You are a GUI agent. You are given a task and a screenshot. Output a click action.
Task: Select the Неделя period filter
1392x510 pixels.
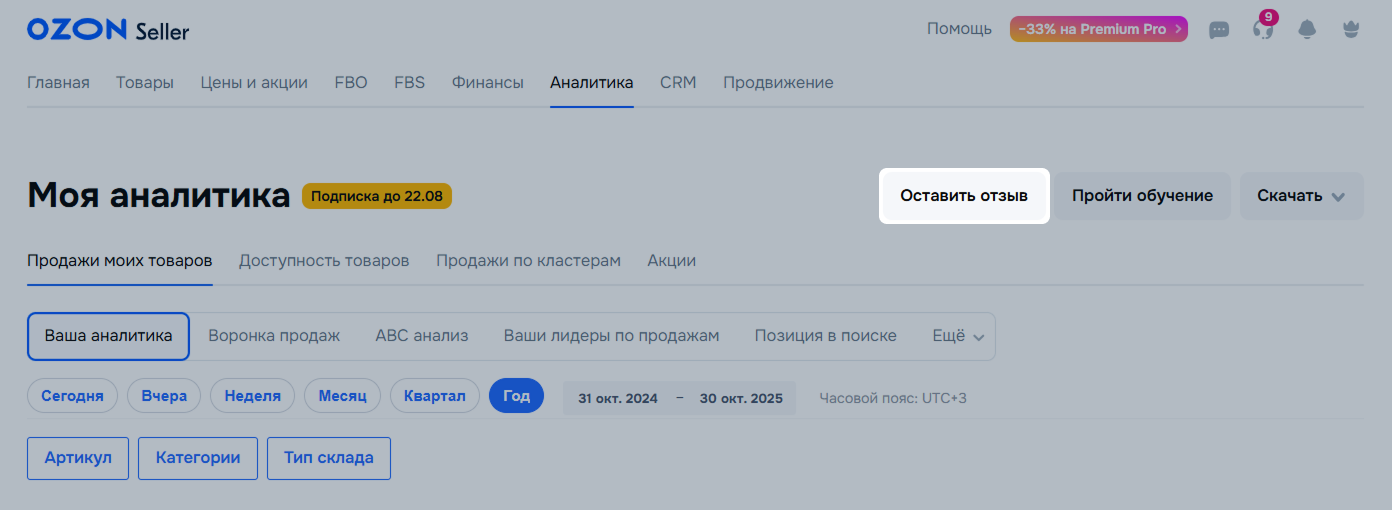(252, 396)
